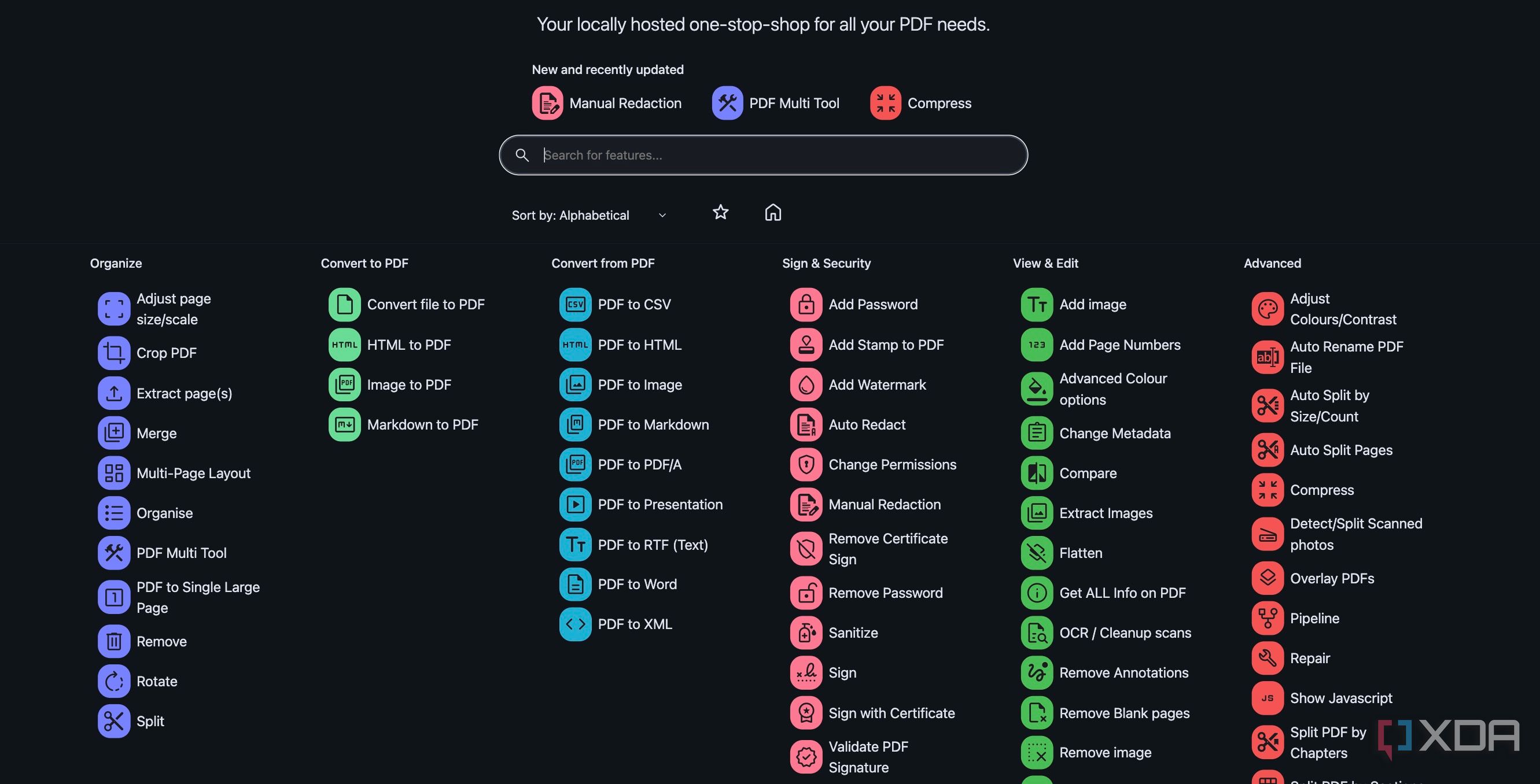Select the Rotate tool icon
The image size is (1540, 784).
coord(113,681)
